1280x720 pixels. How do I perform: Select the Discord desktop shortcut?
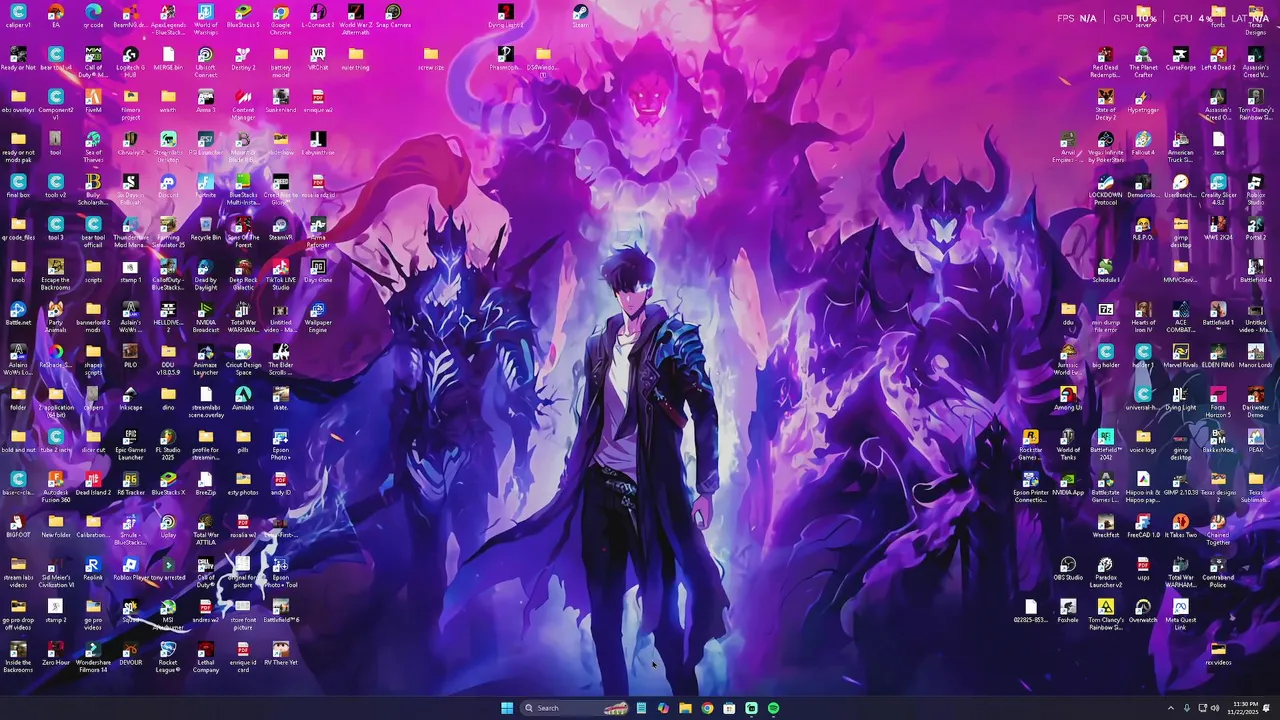click(168, 186)
